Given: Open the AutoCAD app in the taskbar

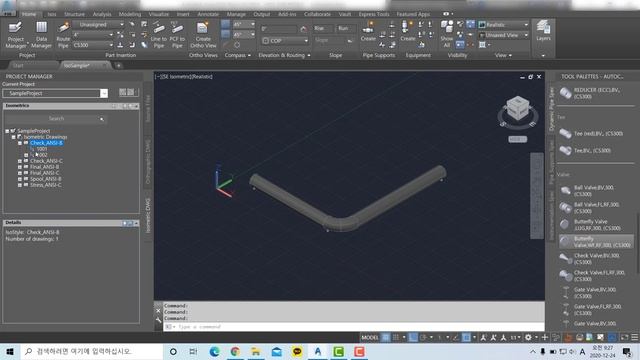Looking at the screenshot, I should pos(318,351).
